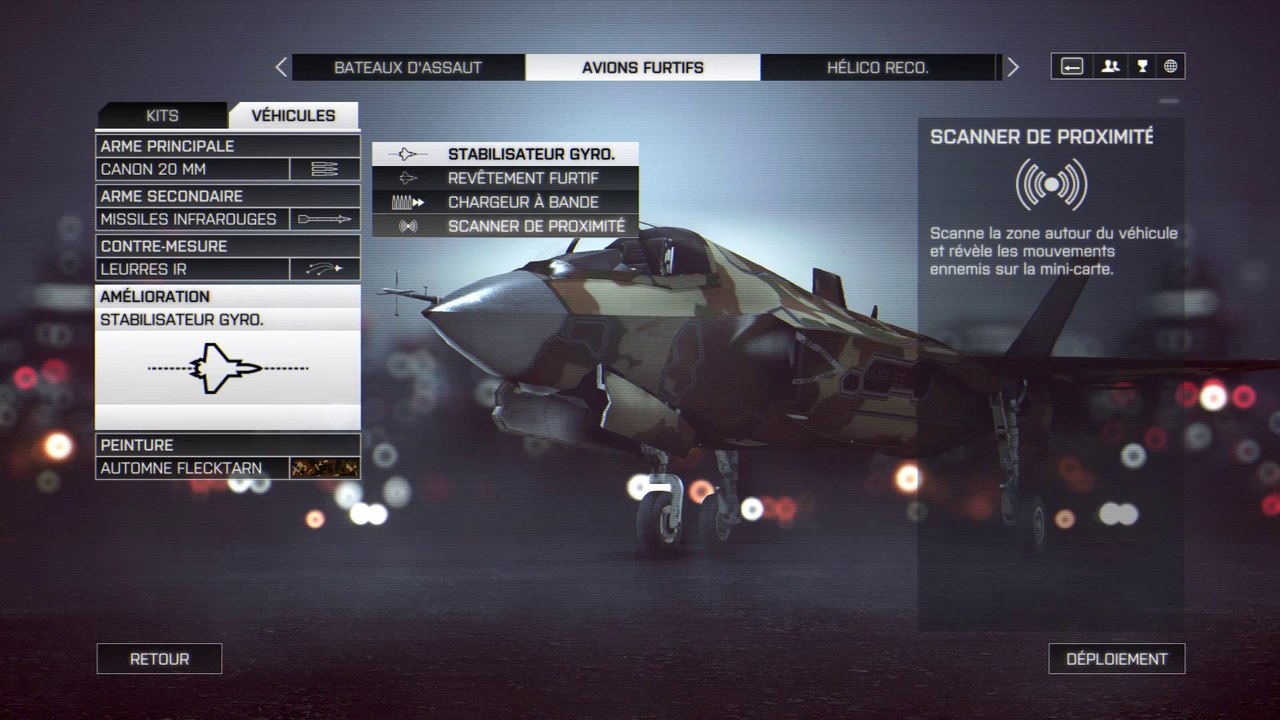Open the Arme Secondaire slot header

click(228, 196)
